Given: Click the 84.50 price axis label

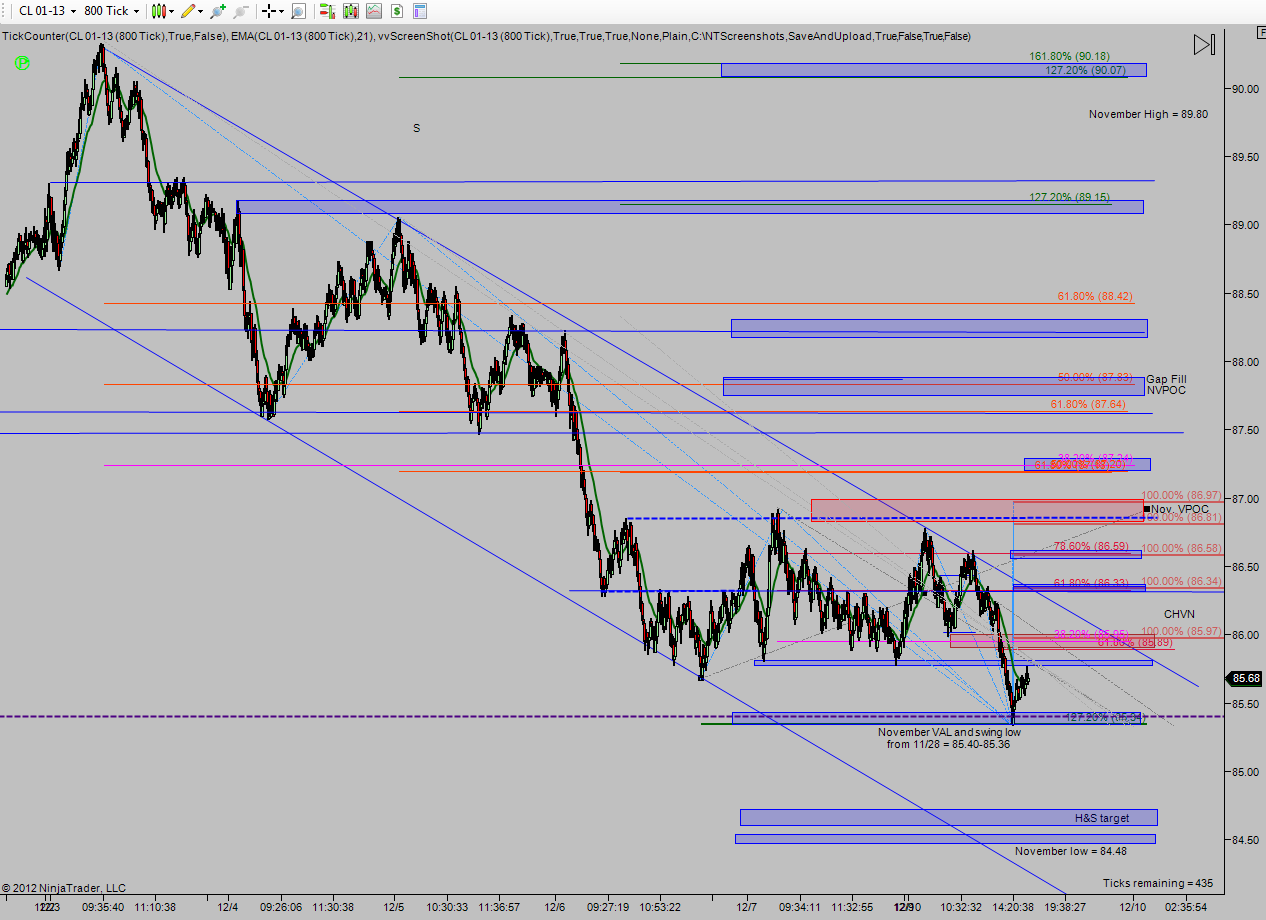Looking at the screenshot, I should coord(1245,839).
